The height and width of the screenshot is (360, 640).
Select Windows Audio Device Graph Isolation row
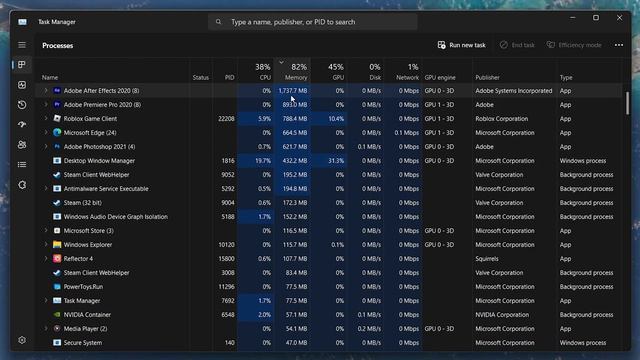(x=329, y=217)
